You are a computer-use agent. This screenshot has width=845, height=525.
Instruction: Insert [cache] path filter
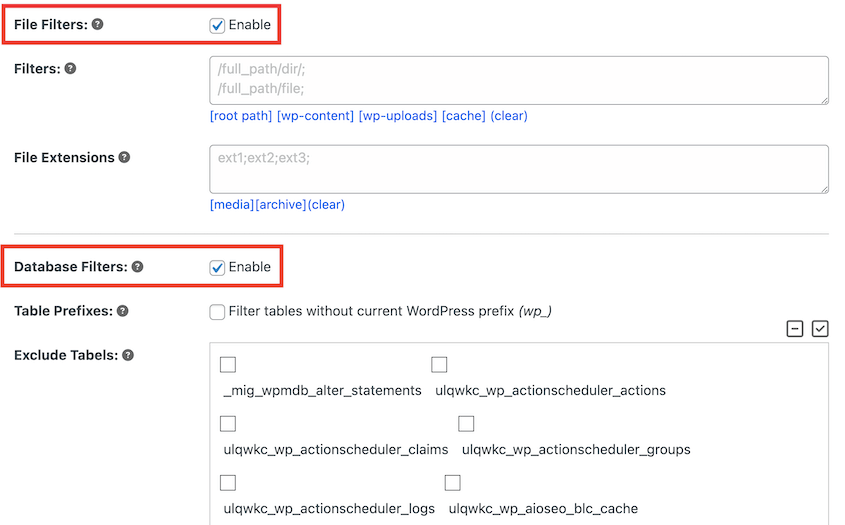coord(463,116)
